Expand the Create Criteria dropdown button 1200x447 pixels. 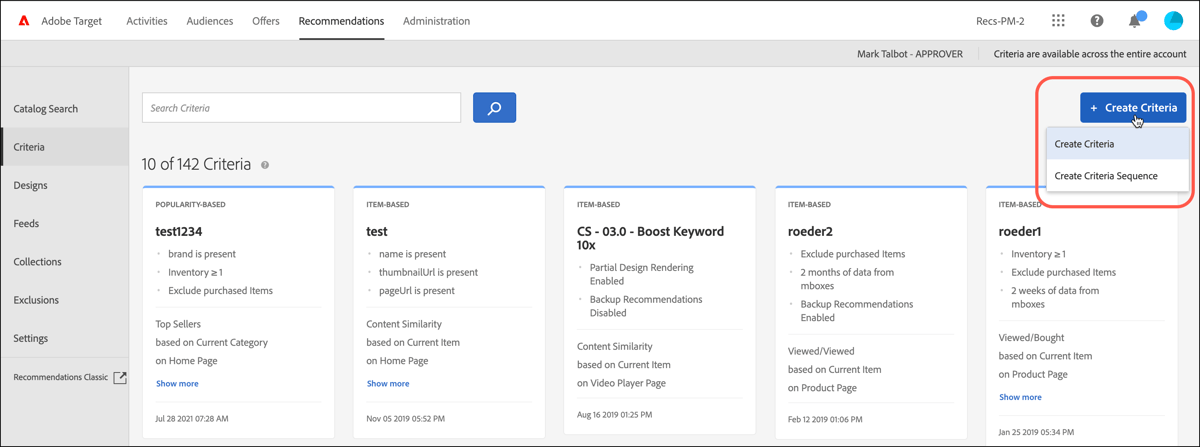coord(1133,108)
